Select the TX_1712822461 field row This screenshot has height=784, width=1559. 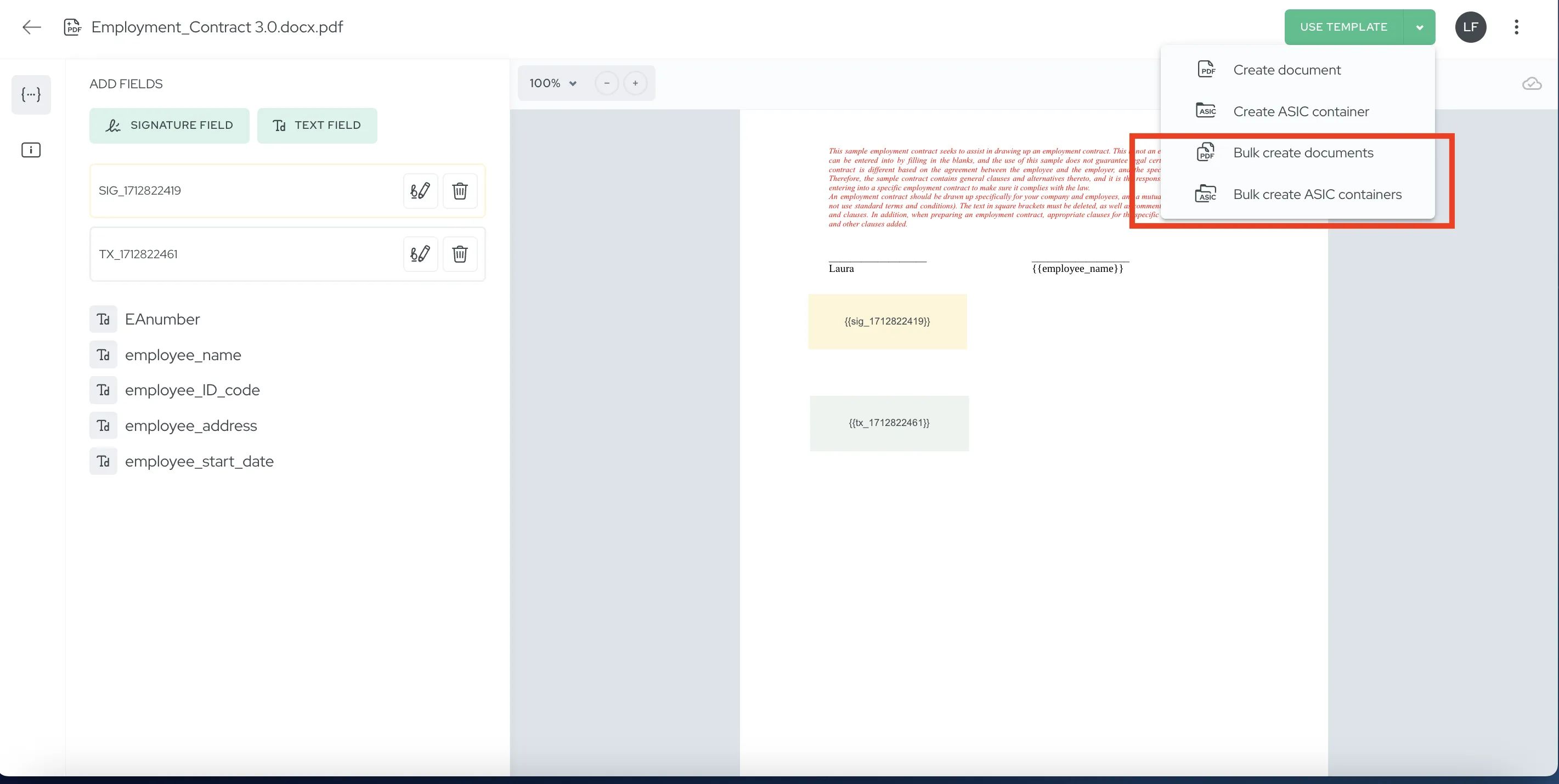click(x=287, y=254)
